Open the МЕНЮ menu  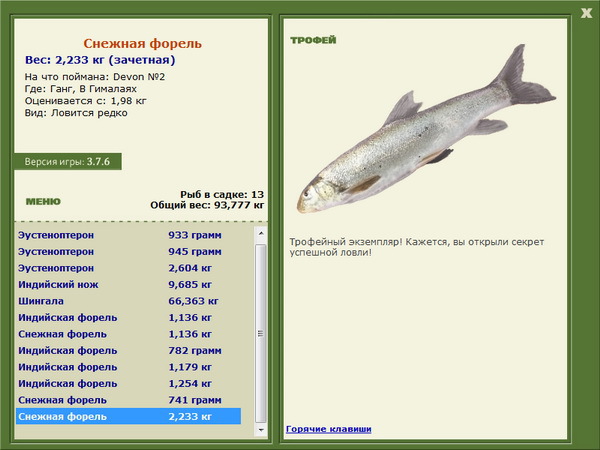coord(43,202)
